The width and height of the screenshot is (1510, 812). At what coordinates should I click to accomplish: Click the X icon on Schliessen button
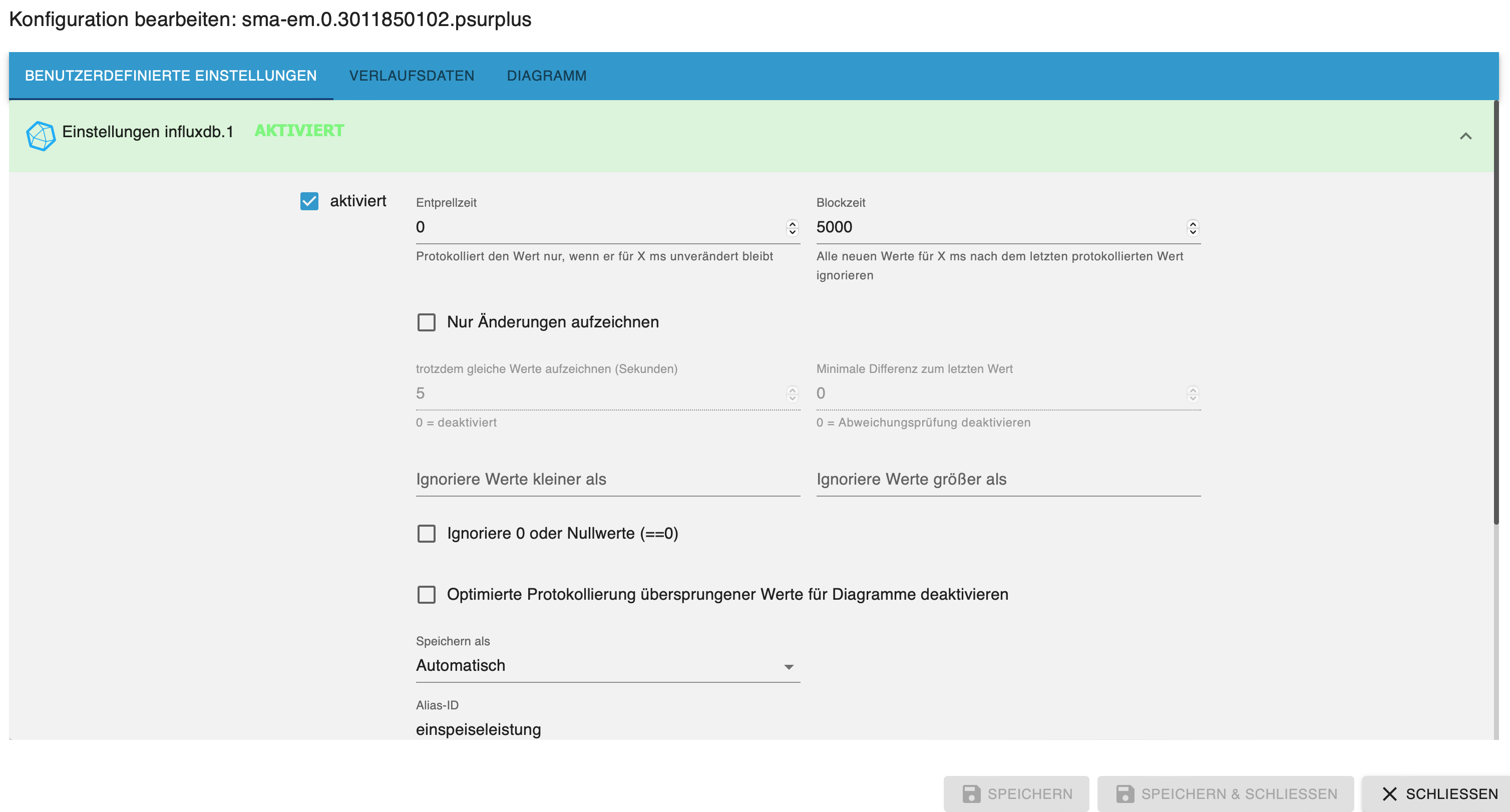tap(1389, 794)
